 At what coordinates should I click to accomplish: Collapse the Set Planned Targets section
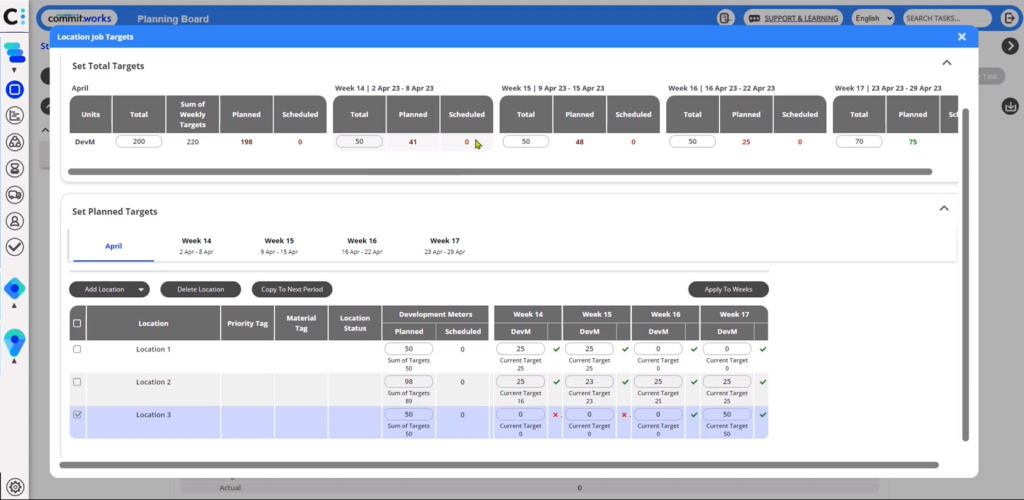click(x=944, y=208)
